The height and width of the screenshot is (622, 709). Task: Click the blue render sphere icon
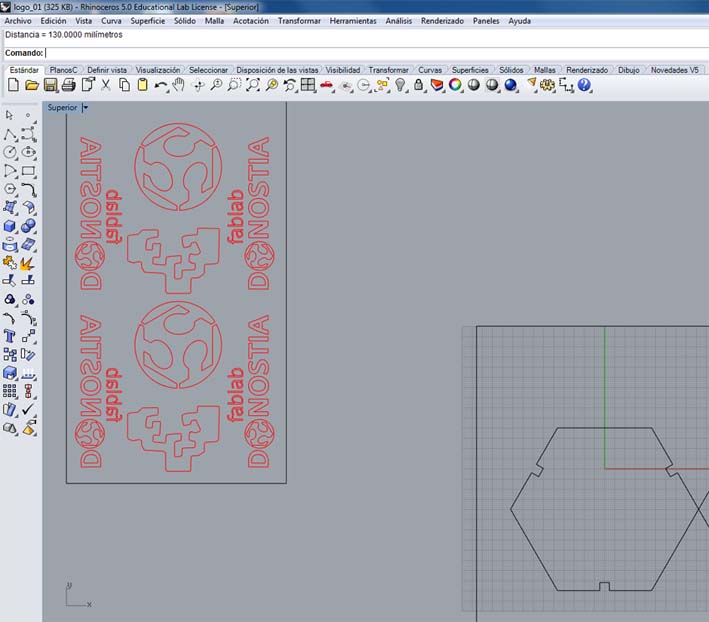(510, 85)
